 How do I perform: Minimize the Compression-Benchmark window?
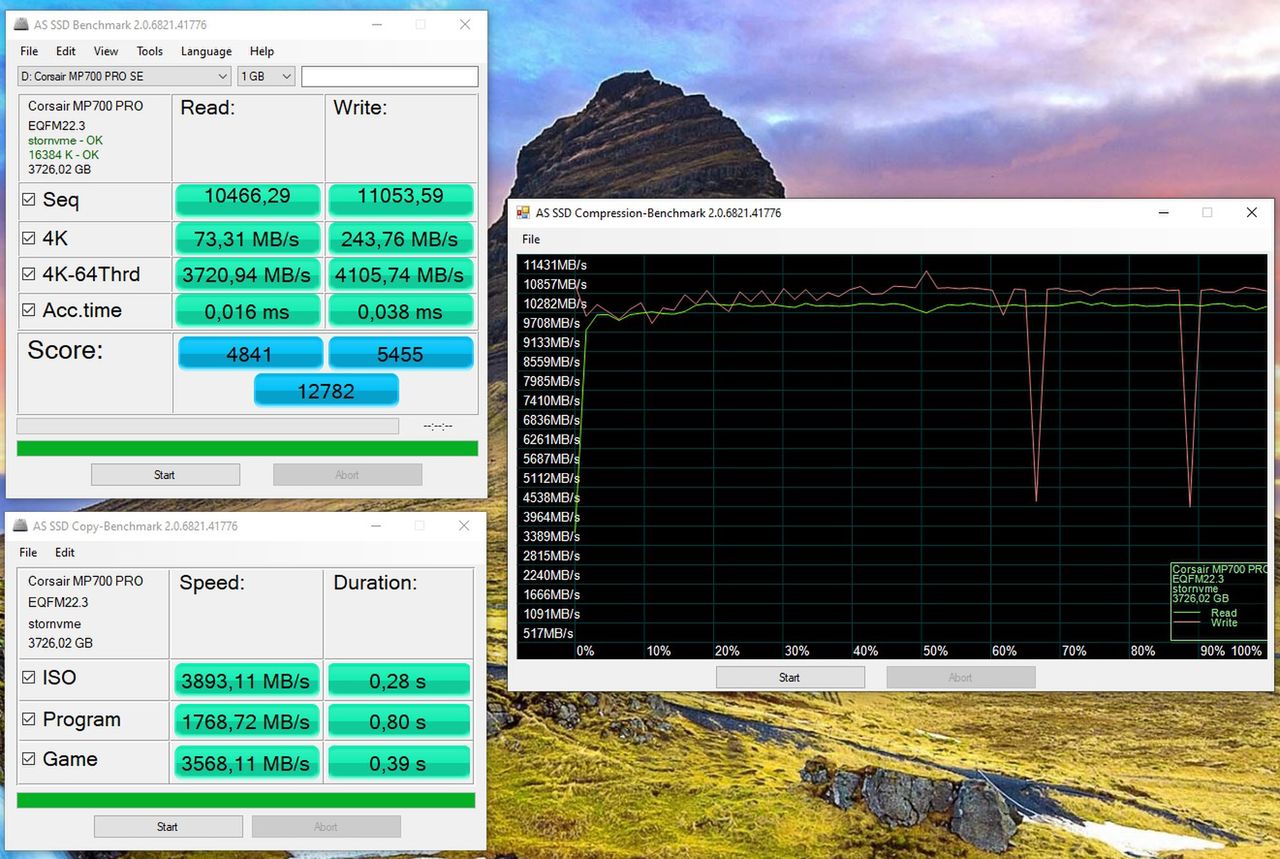[1164, 213]
